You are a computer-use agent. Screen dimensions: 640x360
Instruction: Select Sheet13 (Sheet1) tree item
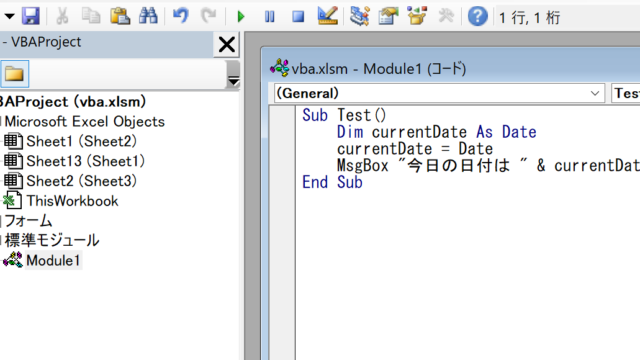point(85,161)
